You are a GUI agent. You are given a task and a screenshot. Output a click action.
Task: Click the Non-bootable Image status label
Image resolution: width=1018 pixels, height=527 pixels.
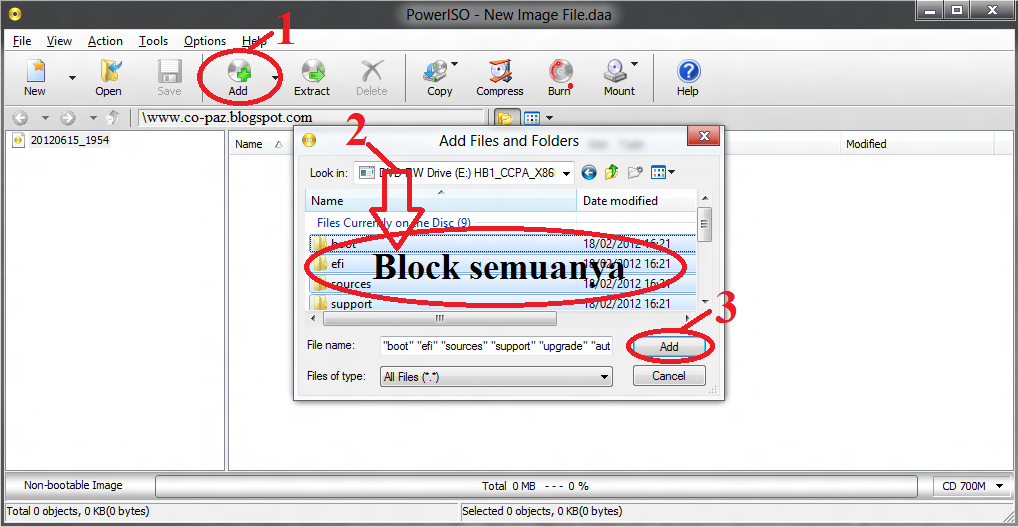pyautogui.click(x=73, y=485)
